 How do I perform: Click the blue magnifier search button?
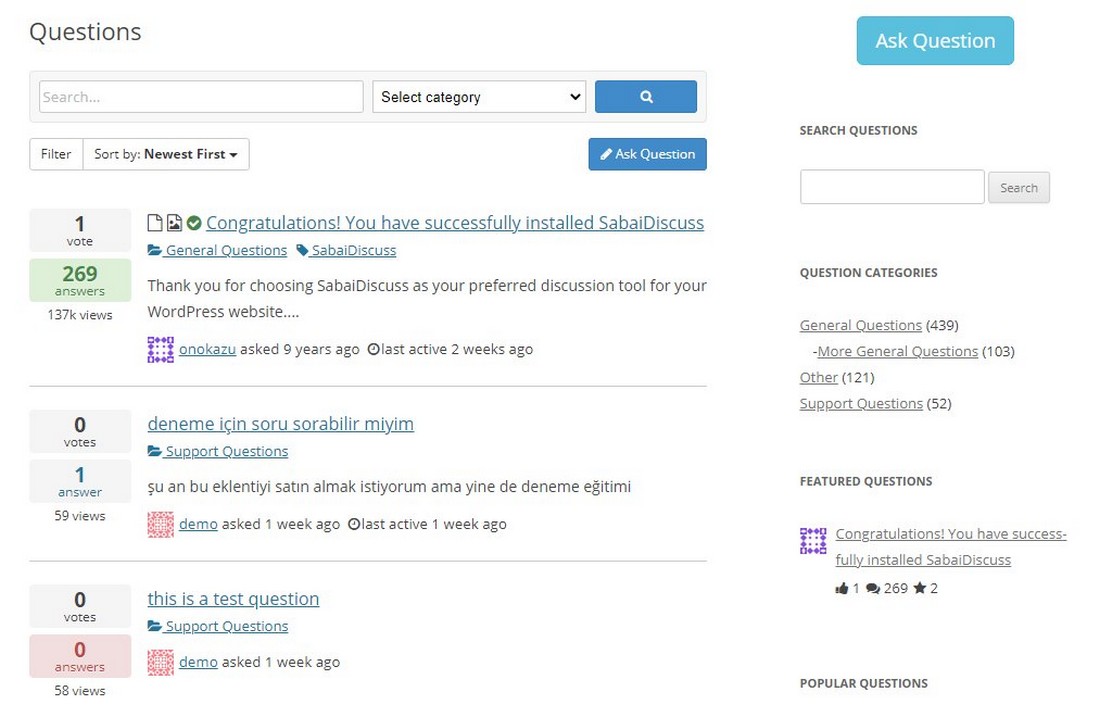645,97
